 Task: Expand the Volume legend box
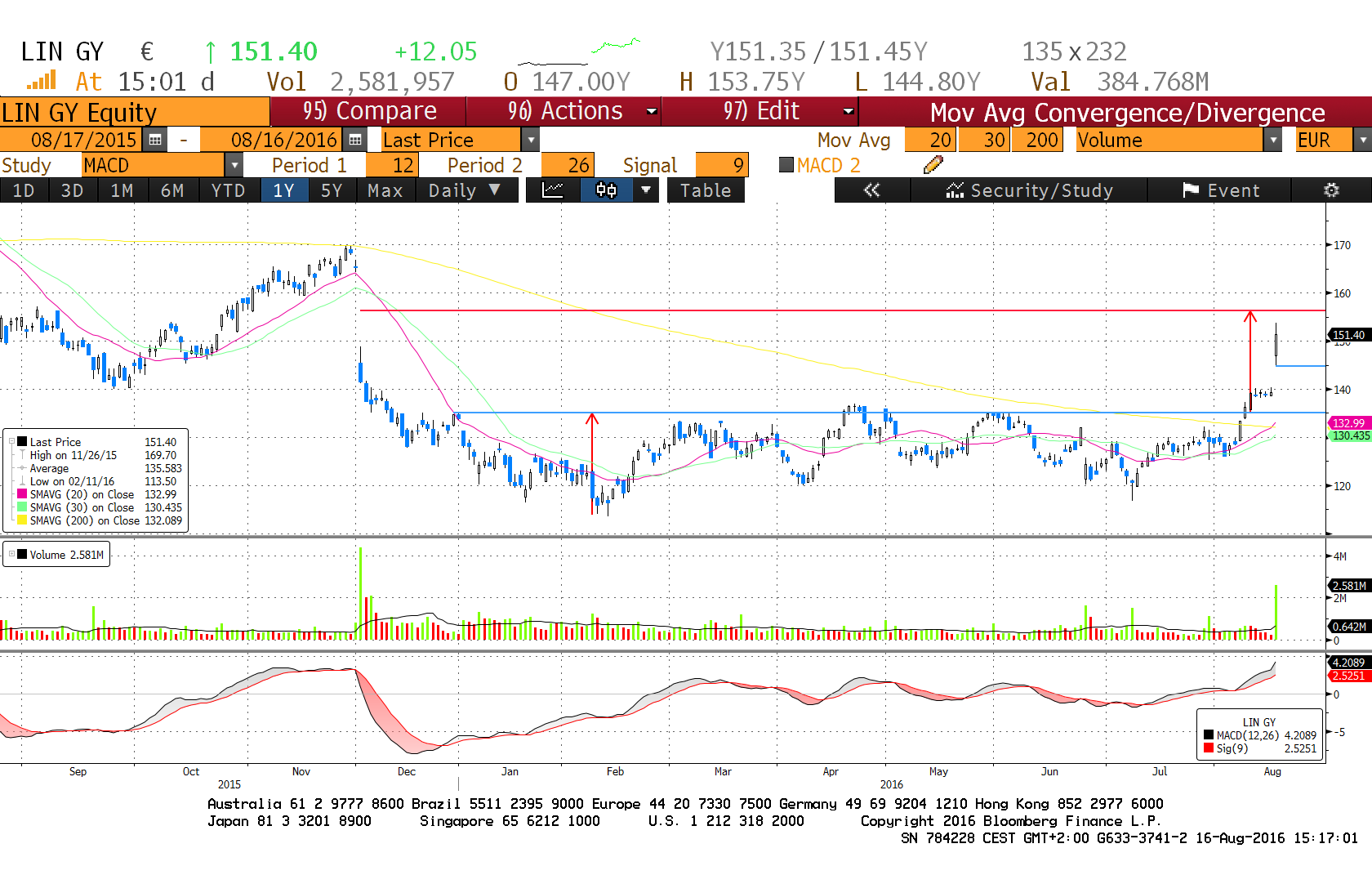pos(11,554)
